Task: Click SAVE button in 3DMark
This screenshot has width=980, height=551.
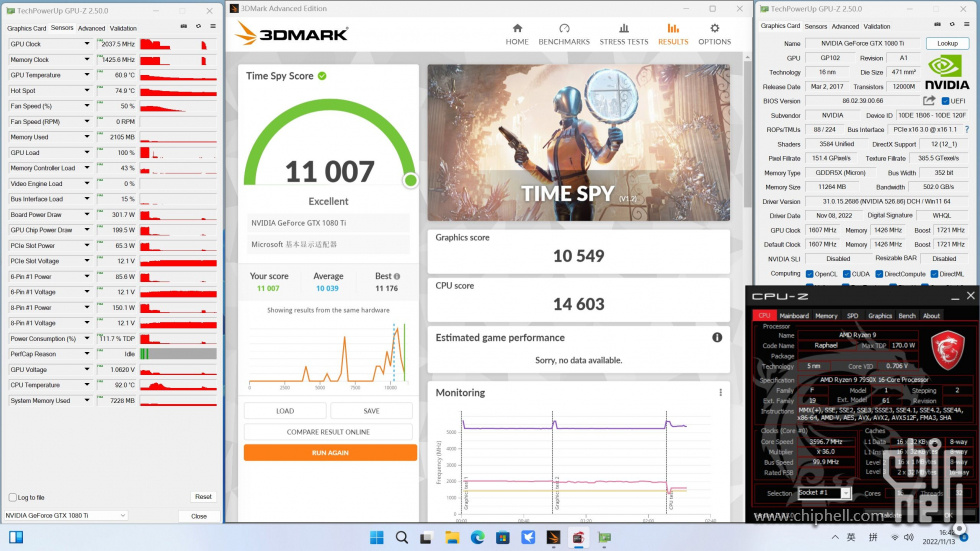Action: (371, 410)
